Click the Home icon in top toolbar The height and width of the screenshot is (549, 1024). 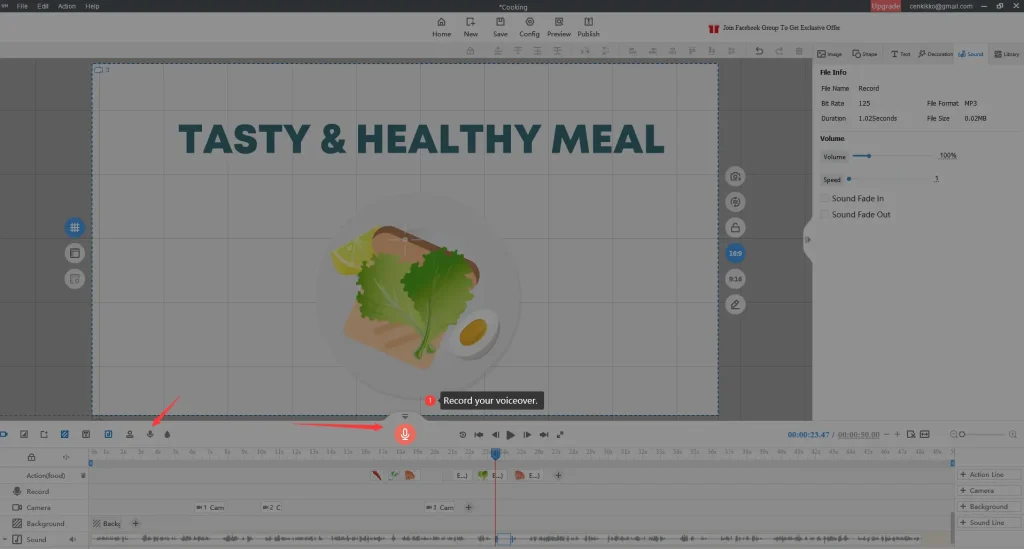[x=441, y=26]
